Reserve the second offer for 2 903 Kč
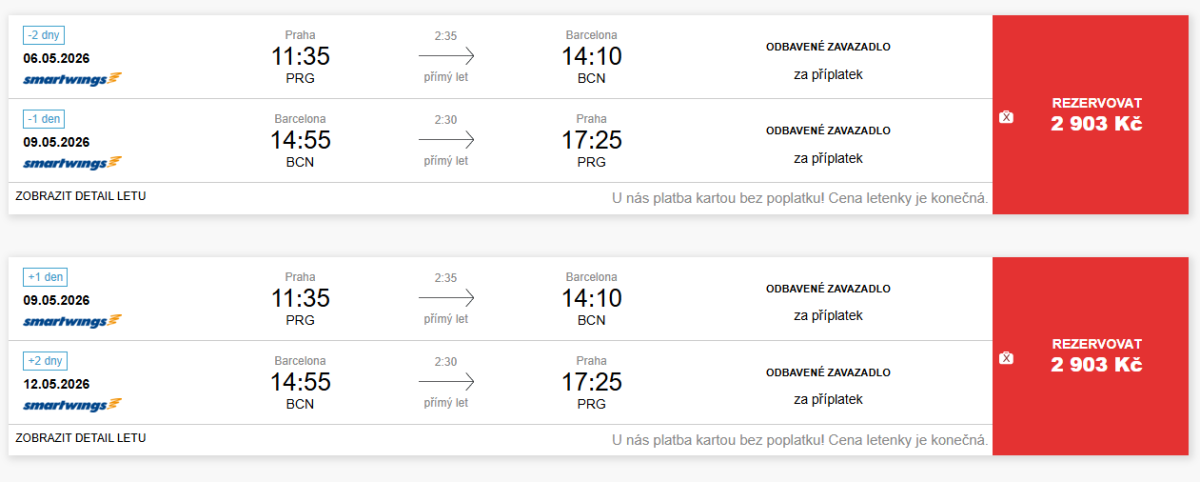Screen dimensions: 1200x482 1096,355
